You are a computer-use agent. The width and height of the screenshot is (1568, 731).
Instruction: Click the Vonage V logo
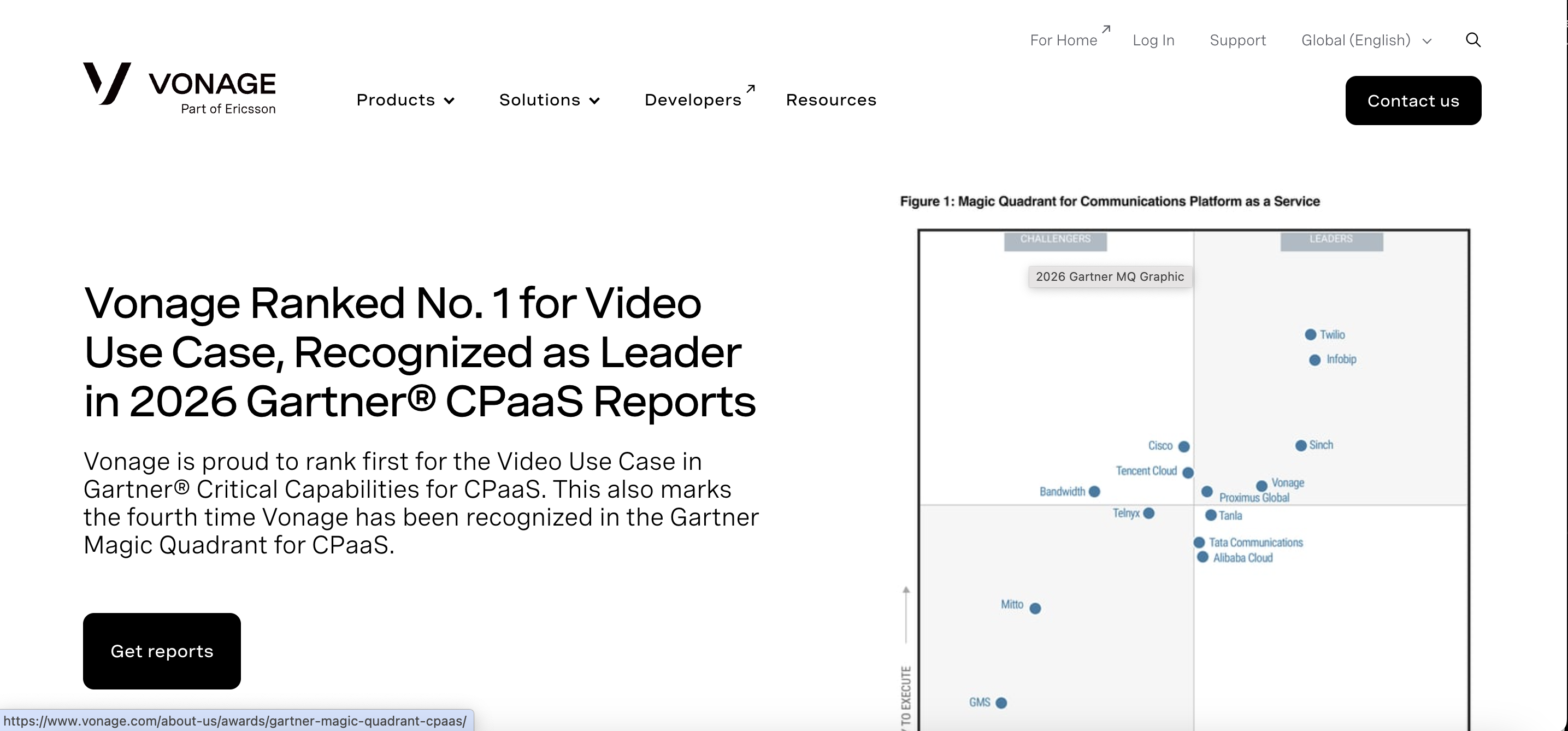click(x=107, y=84)
